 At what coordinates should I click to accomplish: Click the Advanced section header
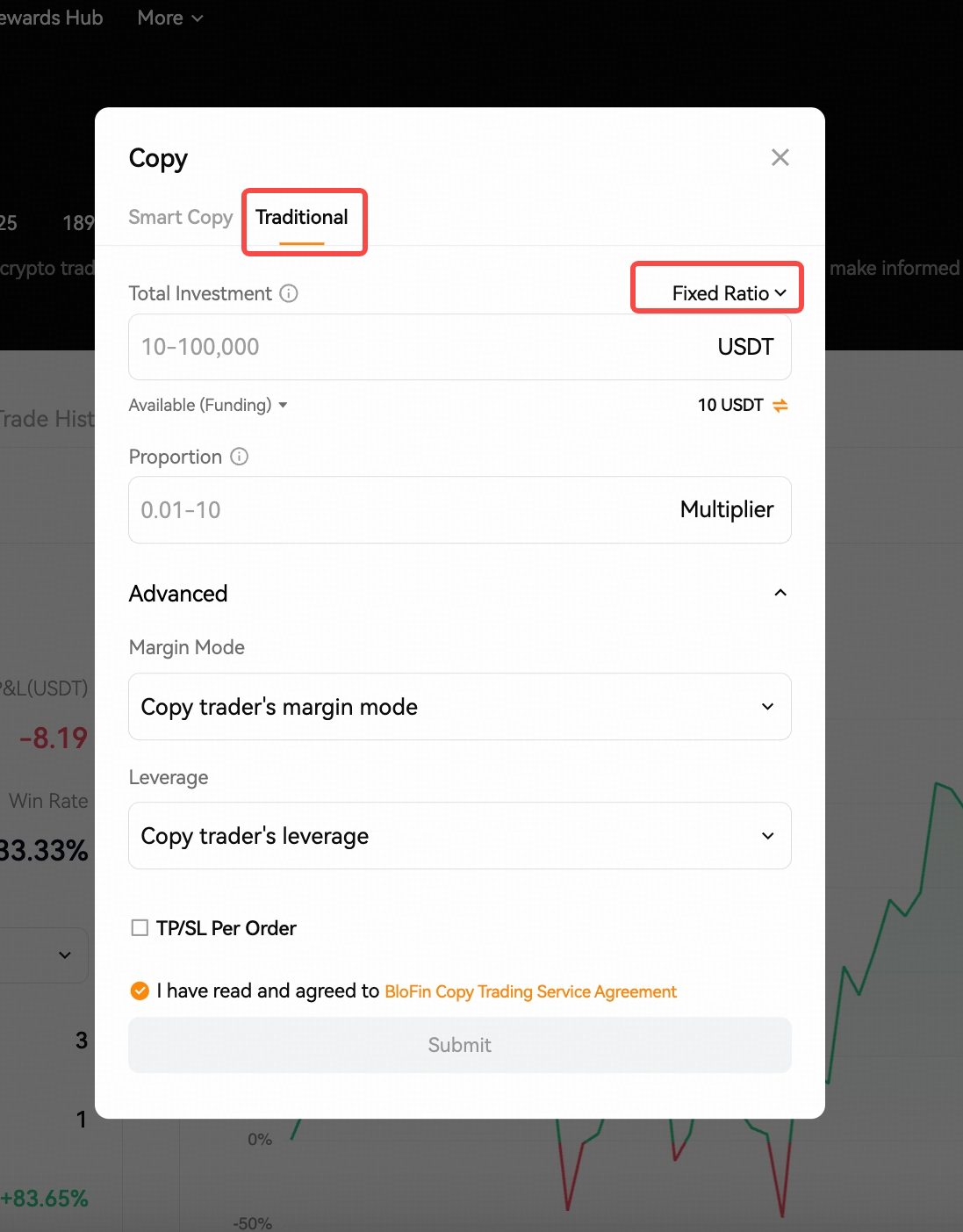[178, 594]
